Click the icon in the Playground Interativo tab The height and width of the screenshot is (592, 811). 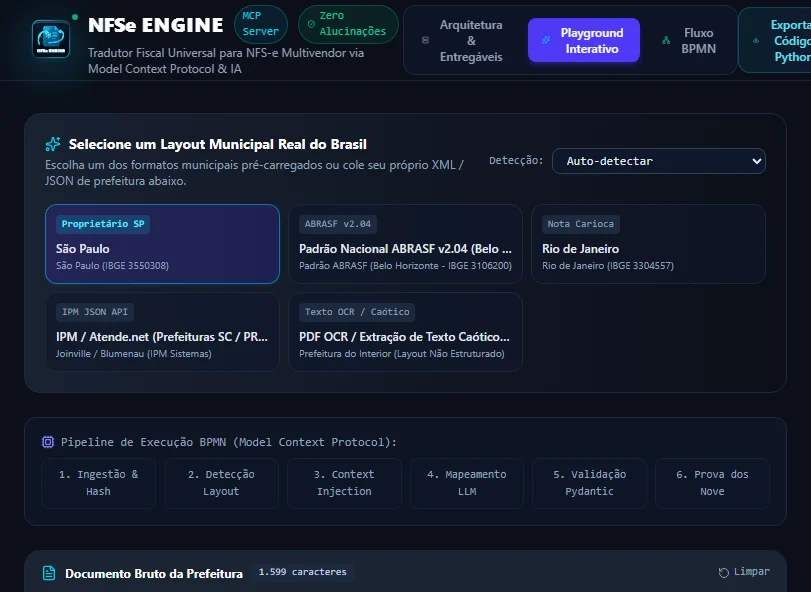[546, 40]
